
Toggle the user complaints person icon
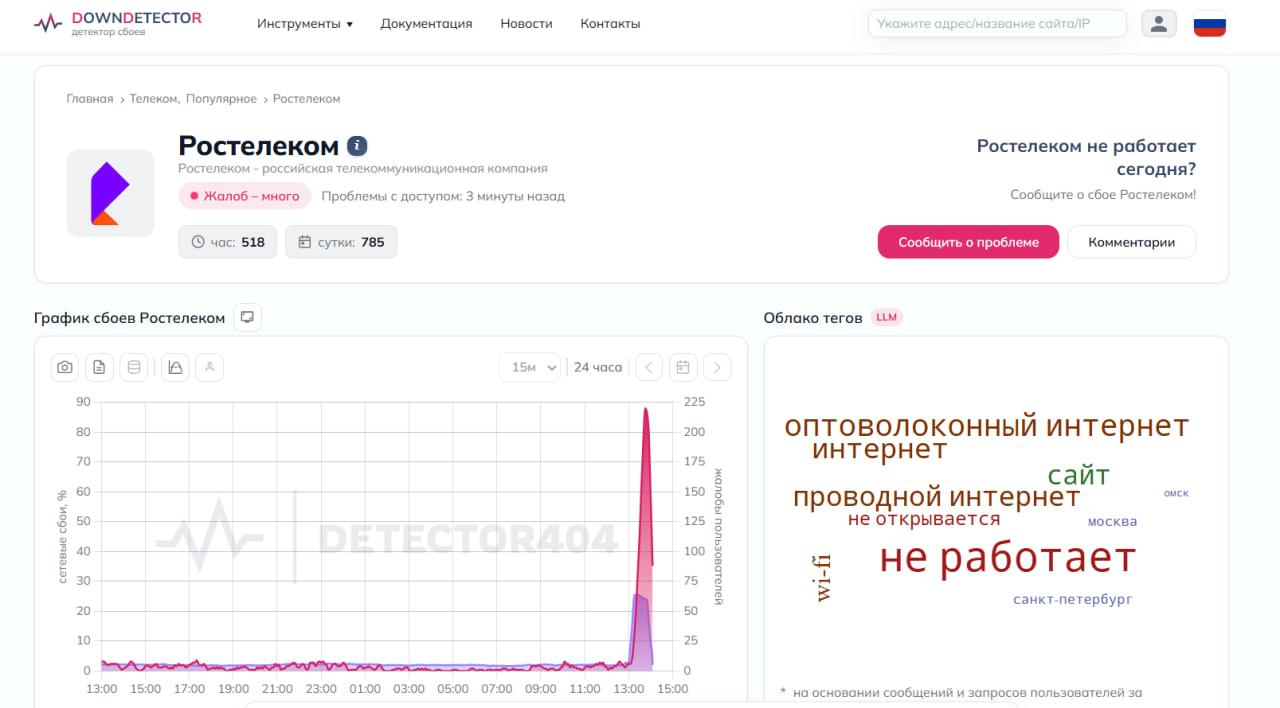pos(209,368)
